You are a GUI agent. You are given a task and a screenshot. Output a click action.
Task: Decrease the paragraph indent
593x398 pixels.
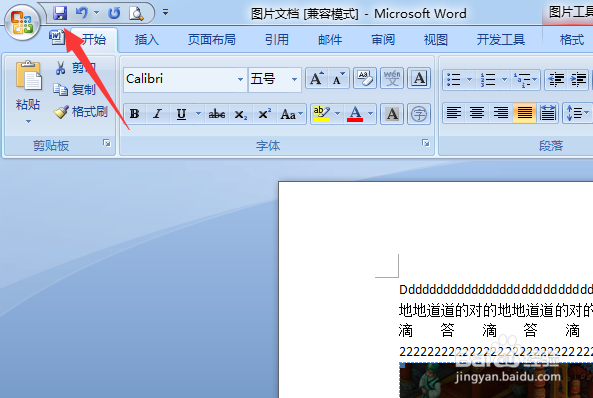coord(556,79)
